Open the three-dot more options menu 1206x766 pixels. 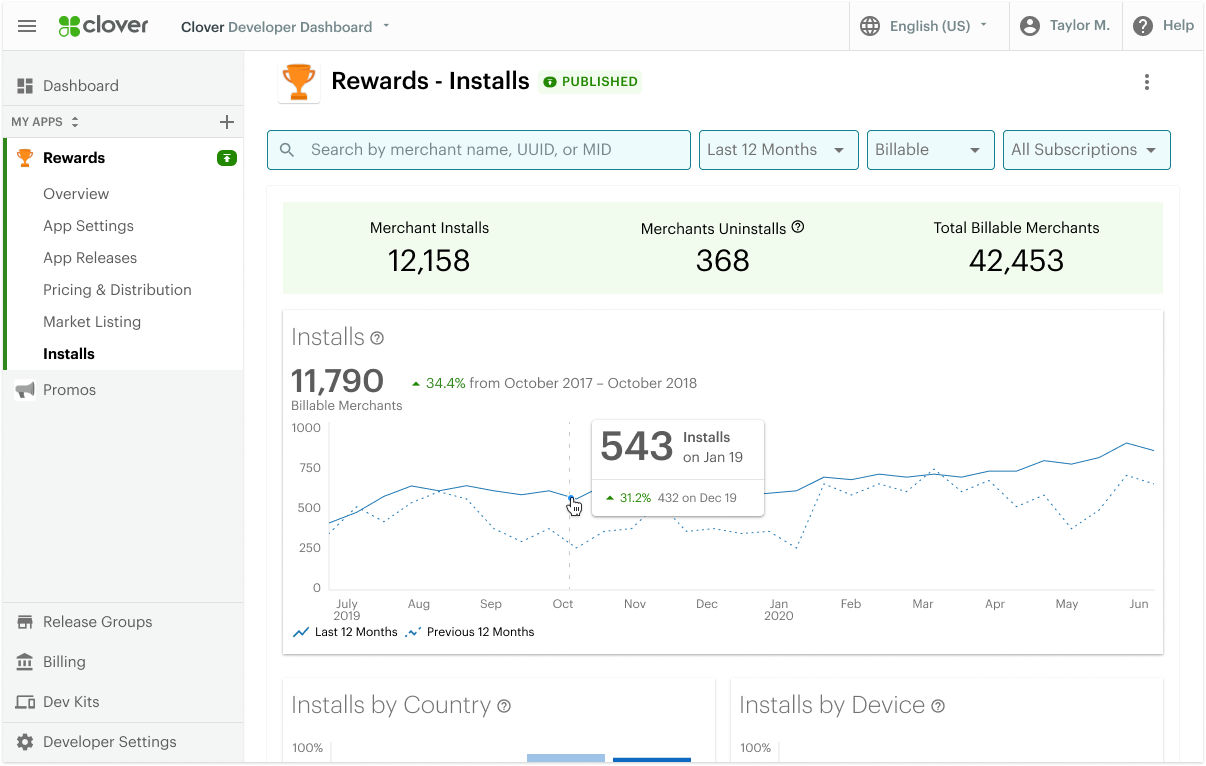tap(1147, 82)
